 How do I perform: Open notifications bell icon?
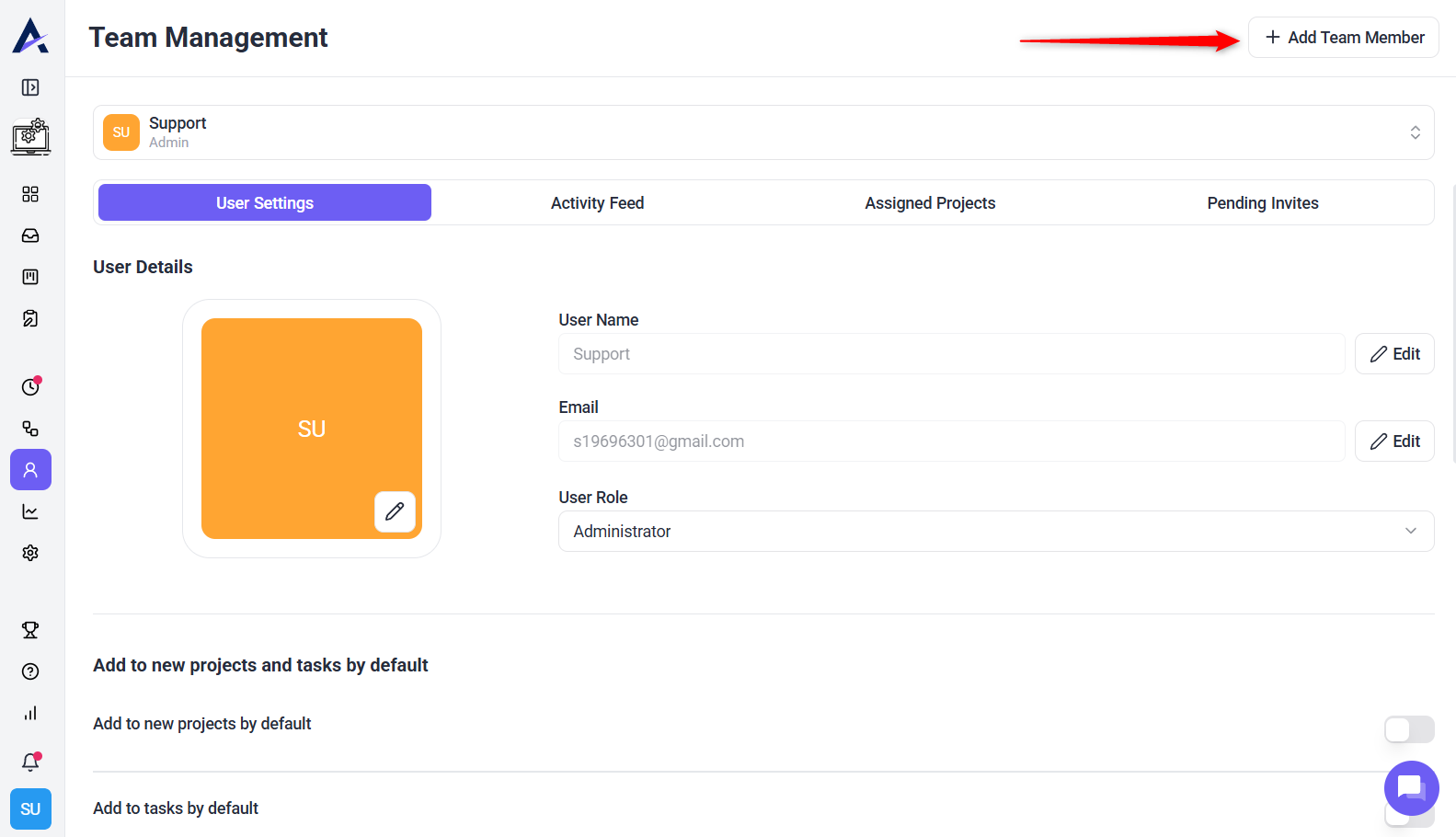(x=30, y=762)
